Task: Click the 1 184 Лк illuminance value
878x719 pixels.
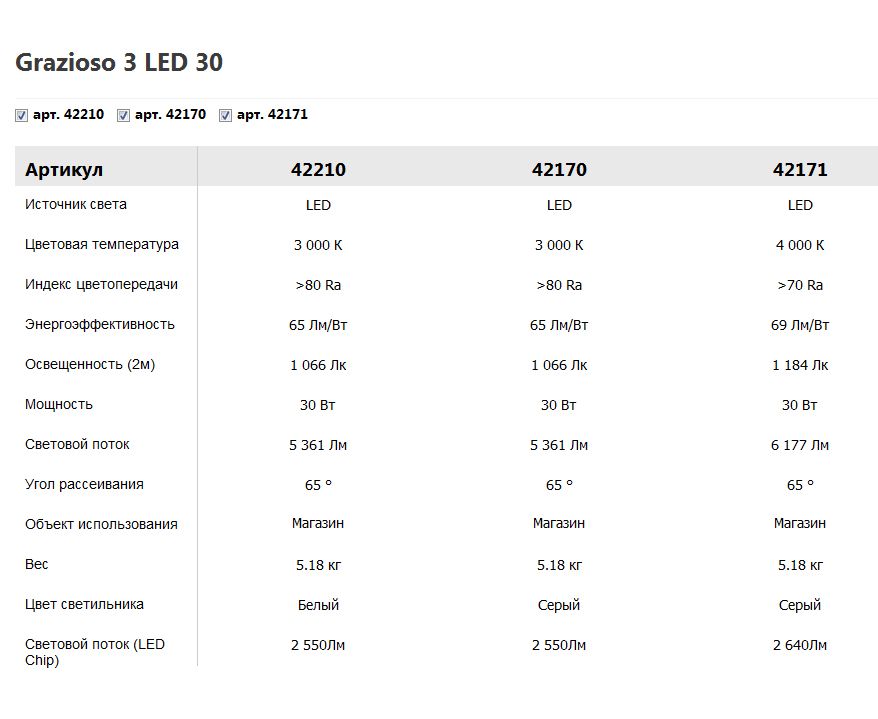Action: point(800,365)
